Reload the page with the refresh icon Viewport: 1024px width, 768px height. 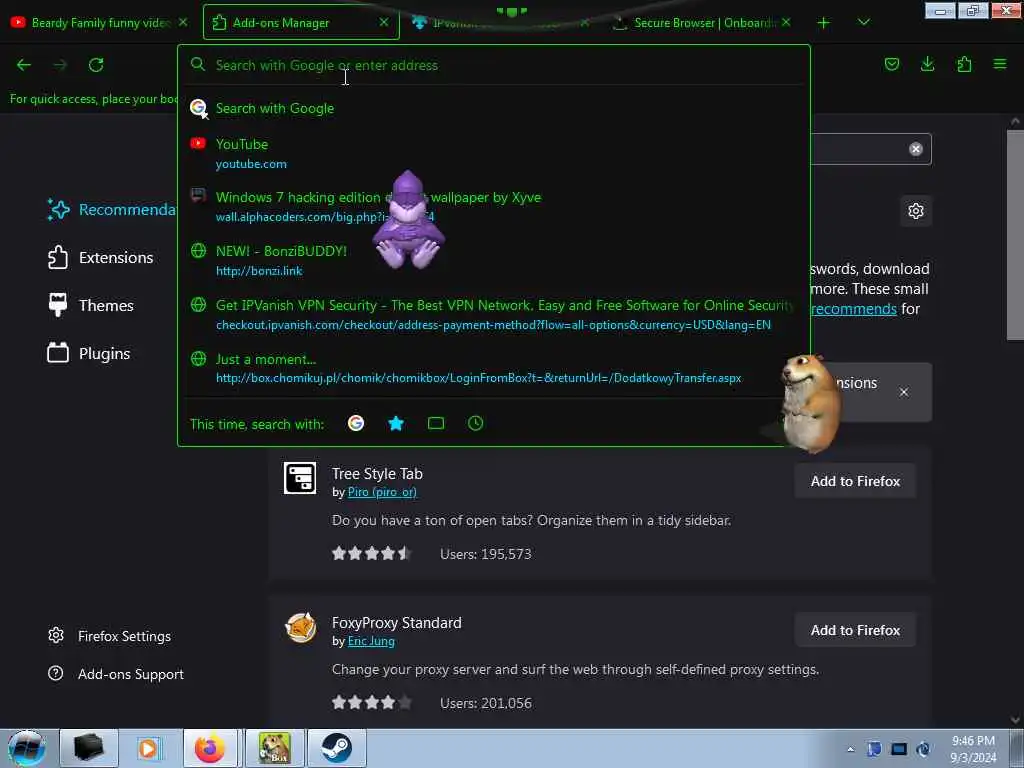click(96, 65)
